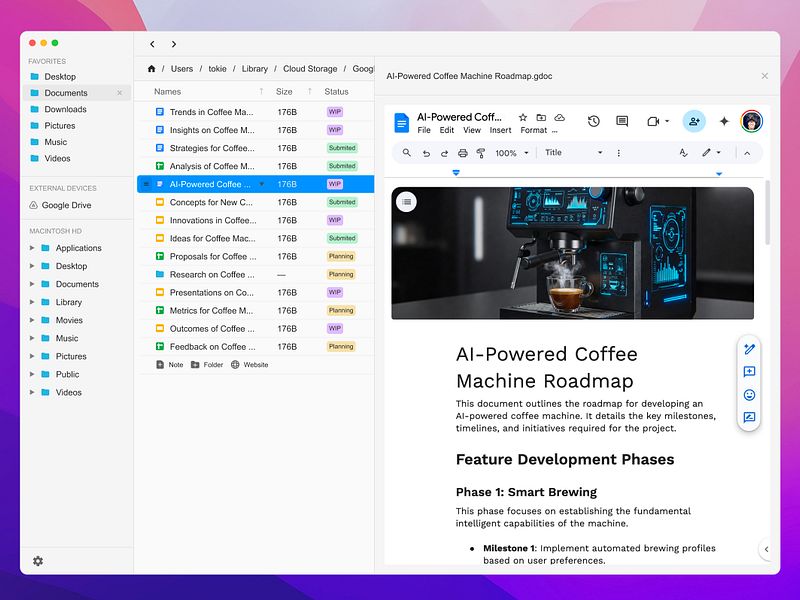Screen dimensions: 800x600
Task: Open the zoom 100% dropdown
Action: pyautogui.click(x=512, y=153)
